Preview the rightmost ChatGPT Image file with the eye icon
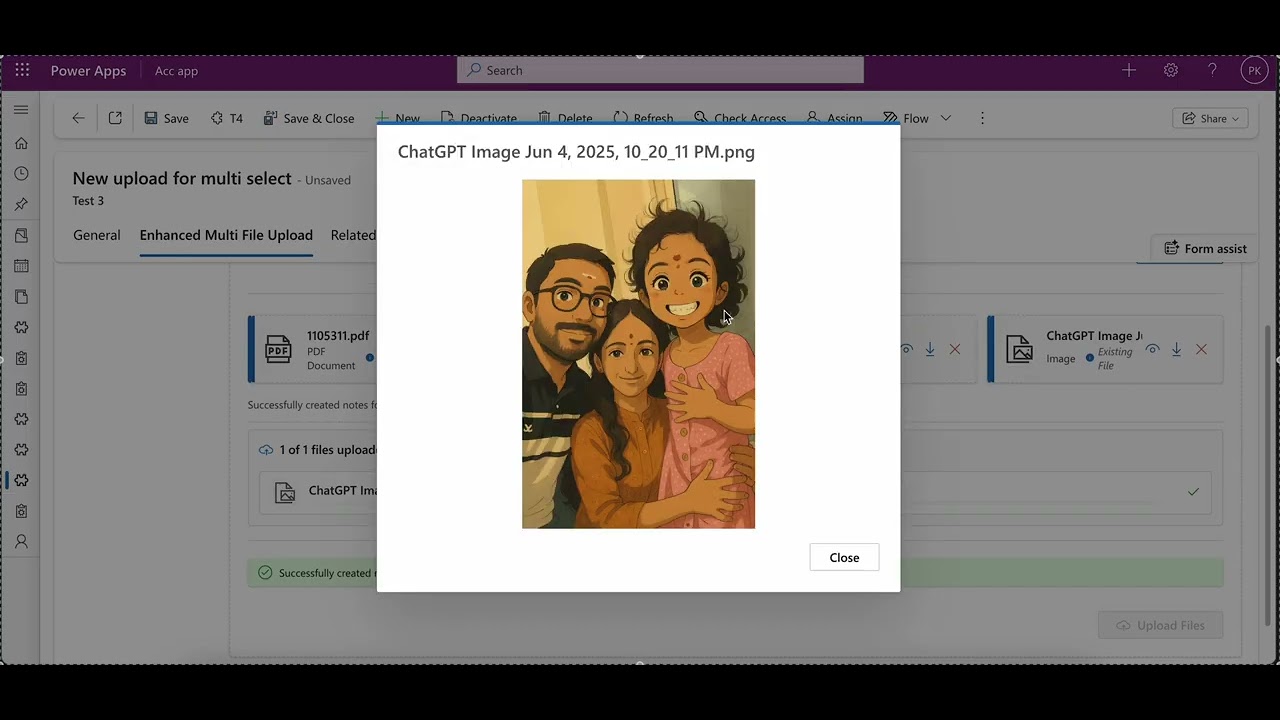Screen dimensions: 1280x720 (x=1153, y=349)
